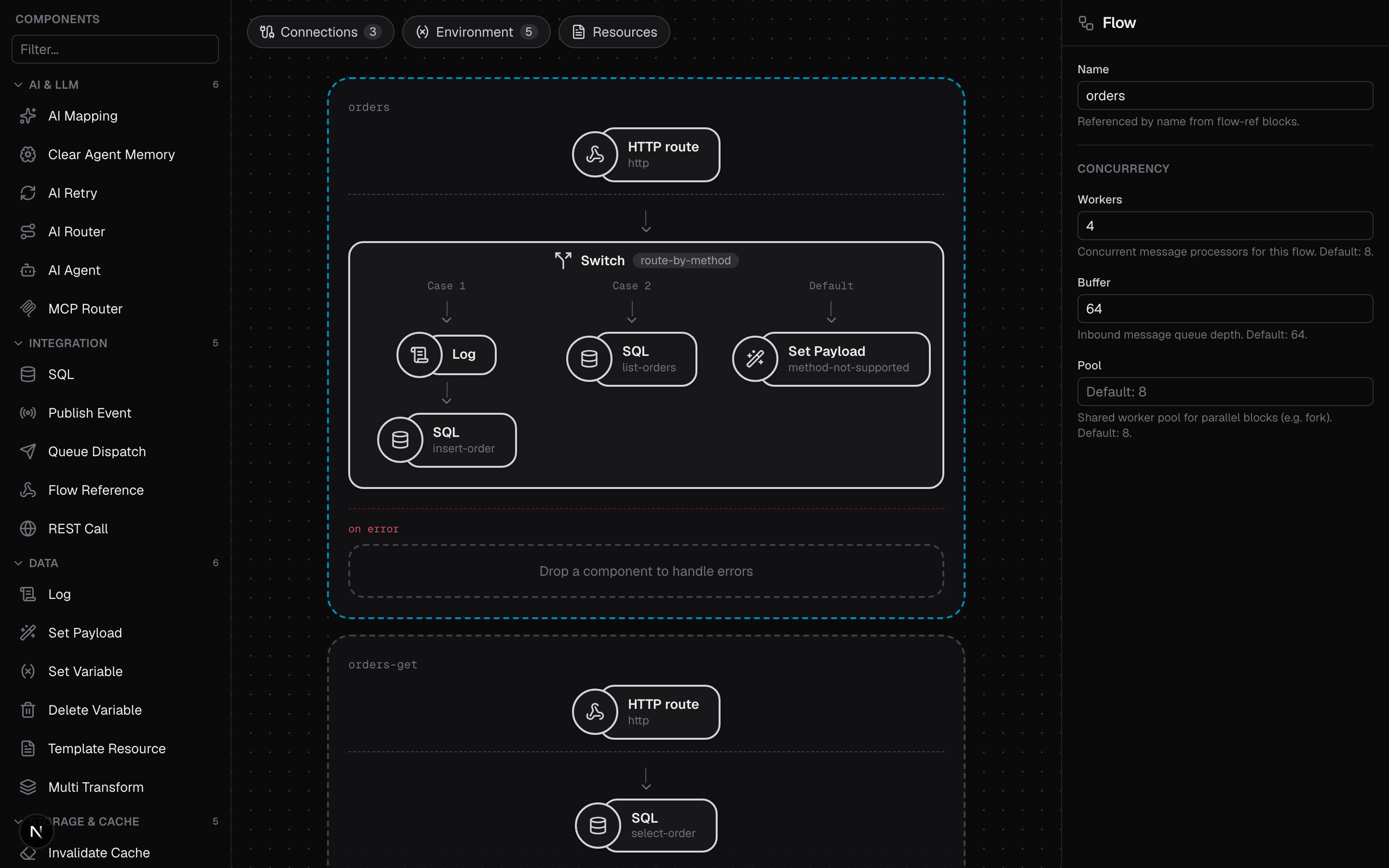The width and height of the screenshot is (1389, 868).
Task: Select the "orders" flow title on canvas
Action: [369, 108]
